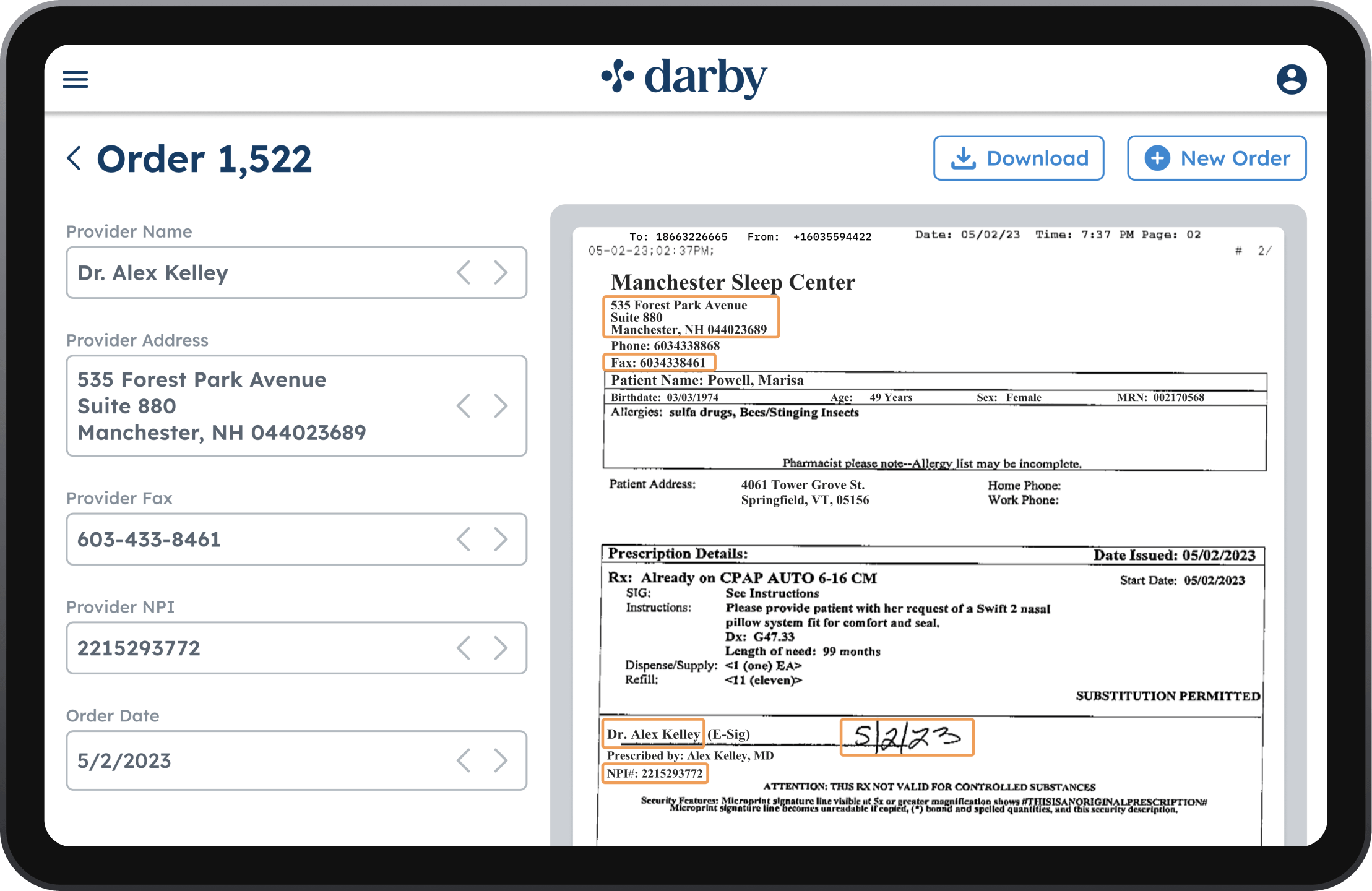
Task: Click the New Order button
Action: click(x=1217, y=158)
